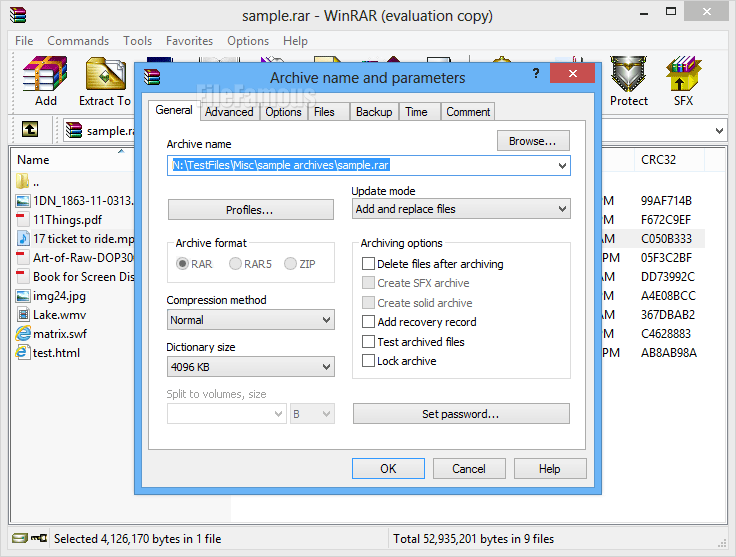Image resolution: width=736 pixels, height=557 pixels.
Task: Open the Commands menu
Action: (x=78, y=41)
